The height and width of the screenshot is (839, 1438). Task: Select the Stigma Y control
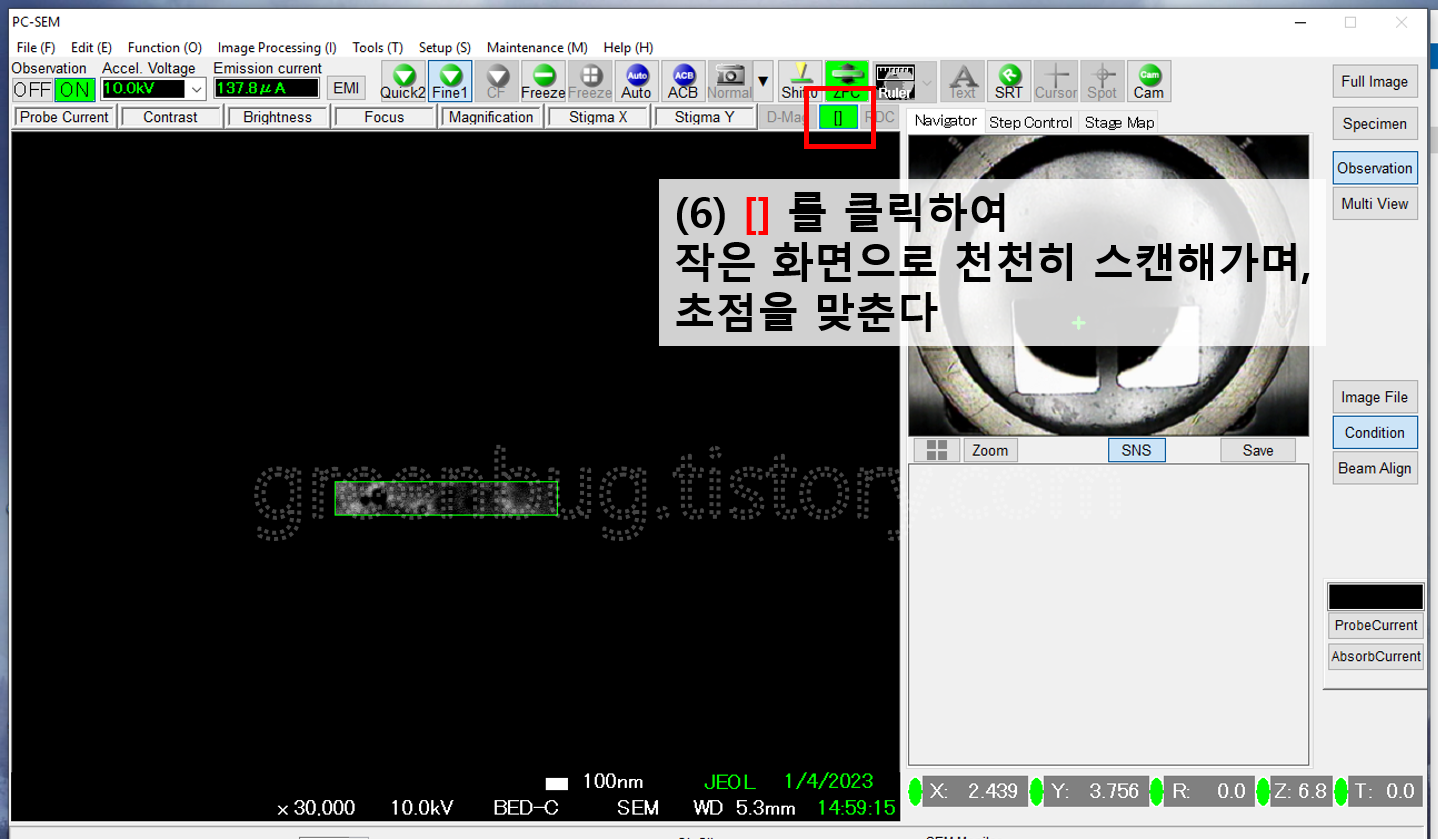pos(704,117)
